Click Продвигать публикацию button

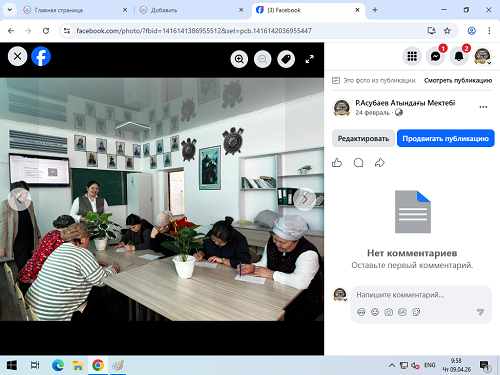point(445,138)
